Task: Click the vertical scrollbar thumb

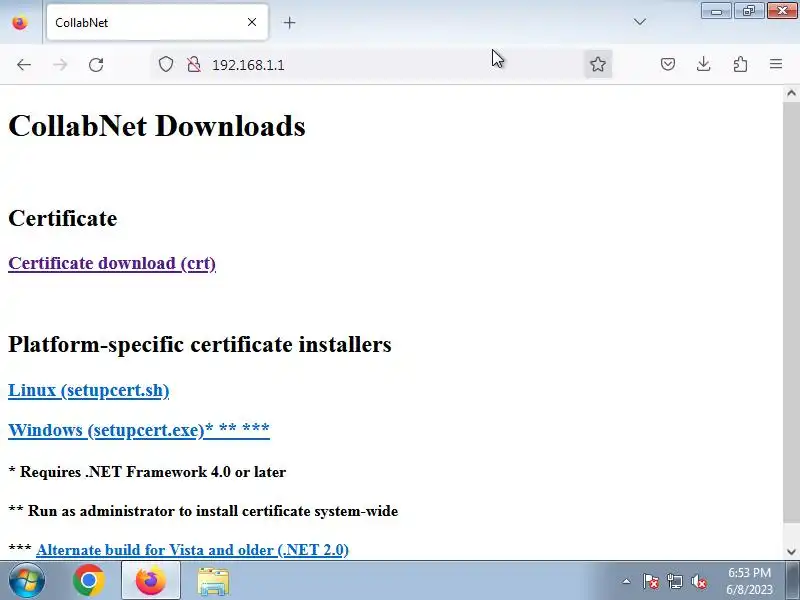Action: (x=791, y=311)
